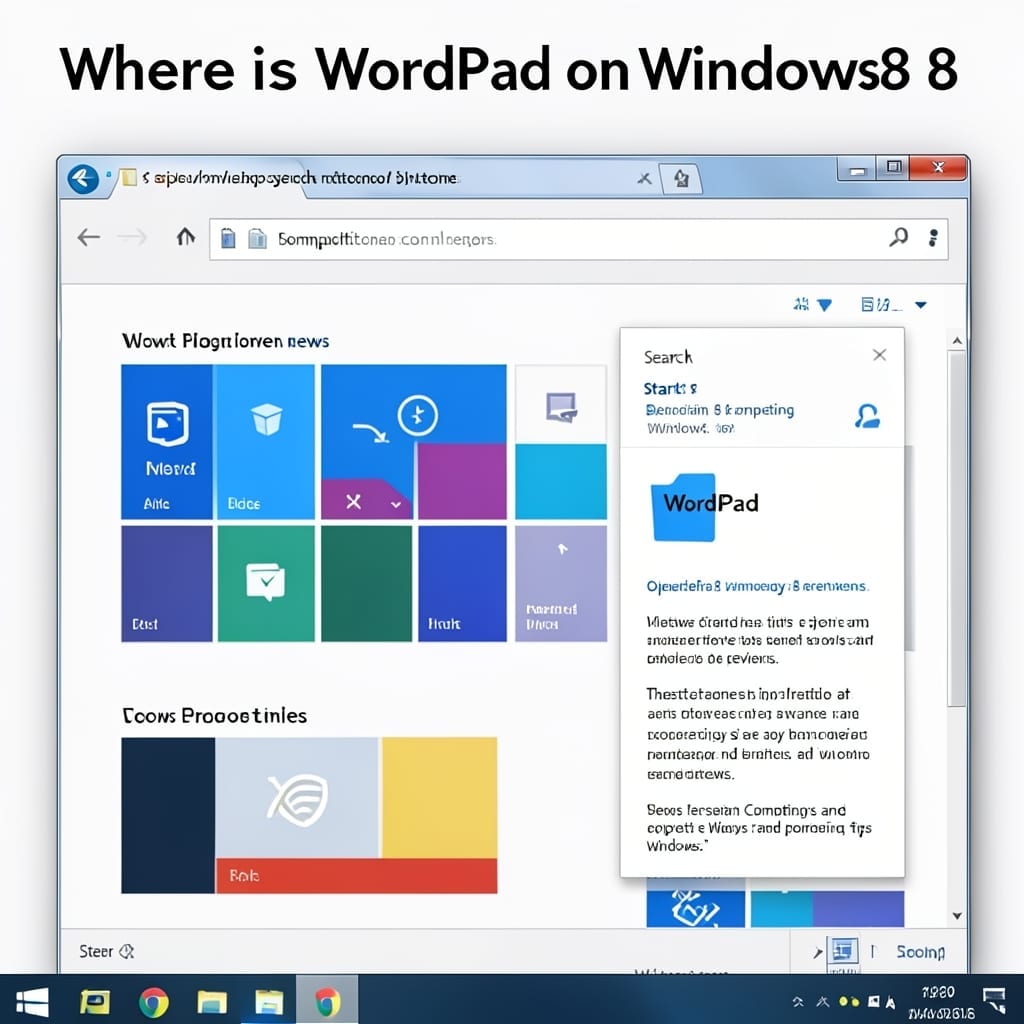The width and height of the screenshot is (1024, 1024).
Task: Click the view icon in bottom status bar
Action: (x=843, y=951)
